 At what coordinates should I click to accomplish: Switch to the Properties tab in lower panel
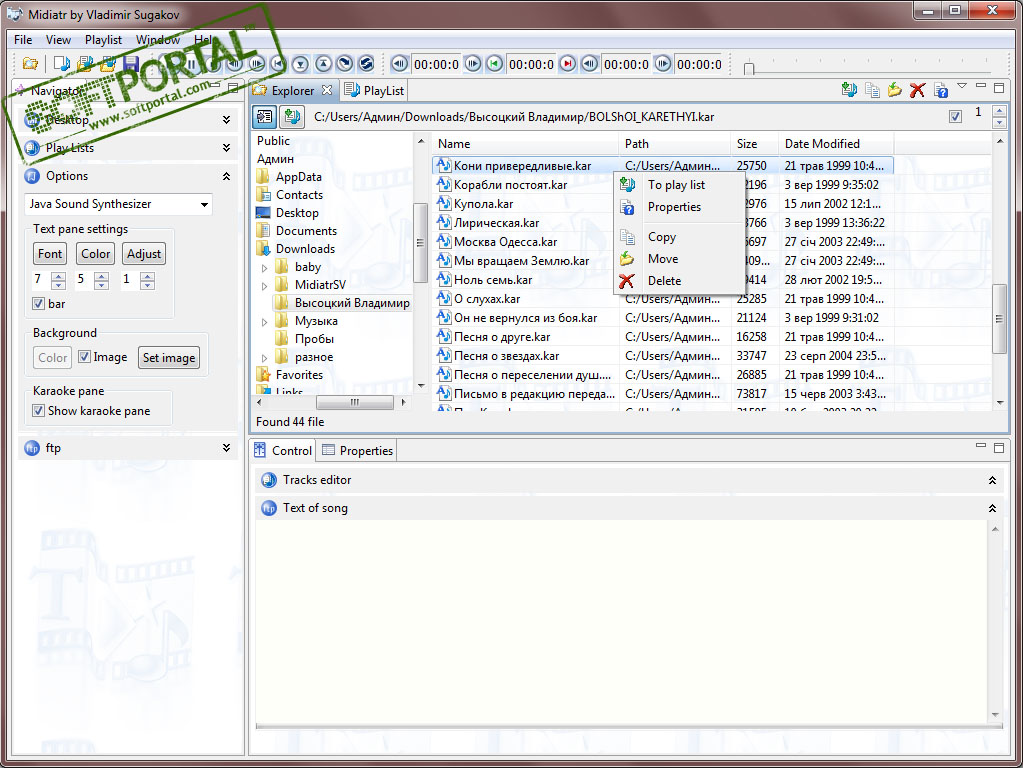358,450
